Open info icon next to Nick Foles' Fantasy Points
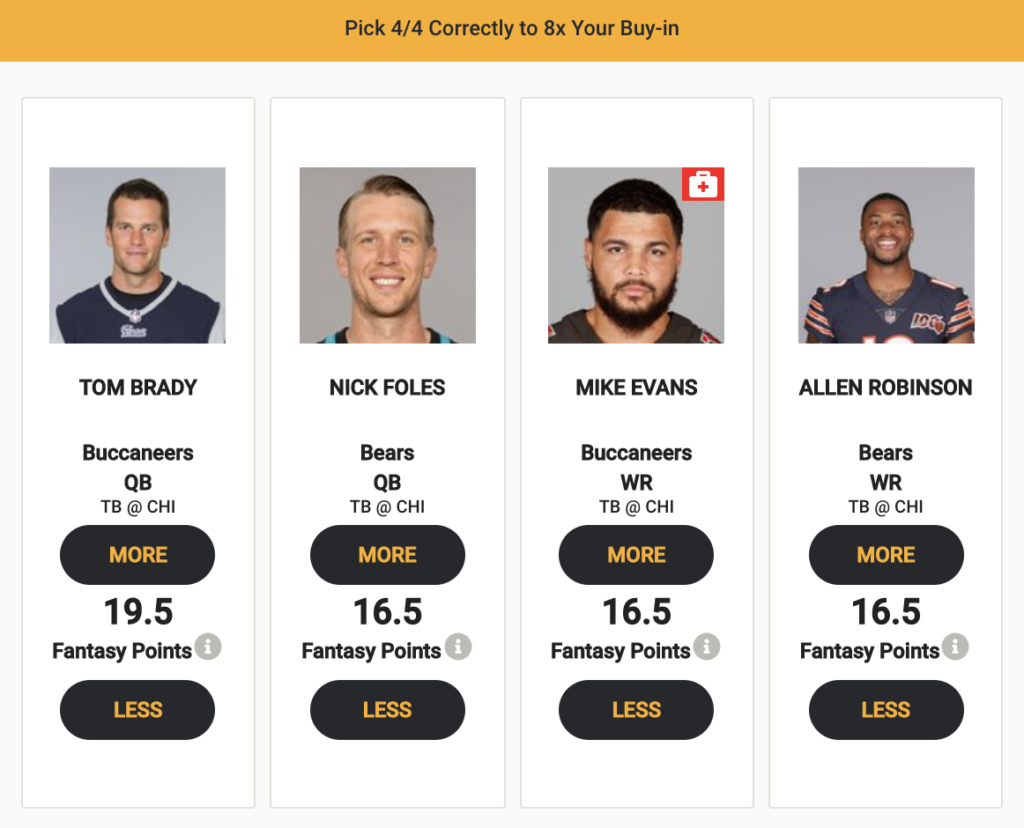Screen dimensions: 1024x828 coord(458,647)
